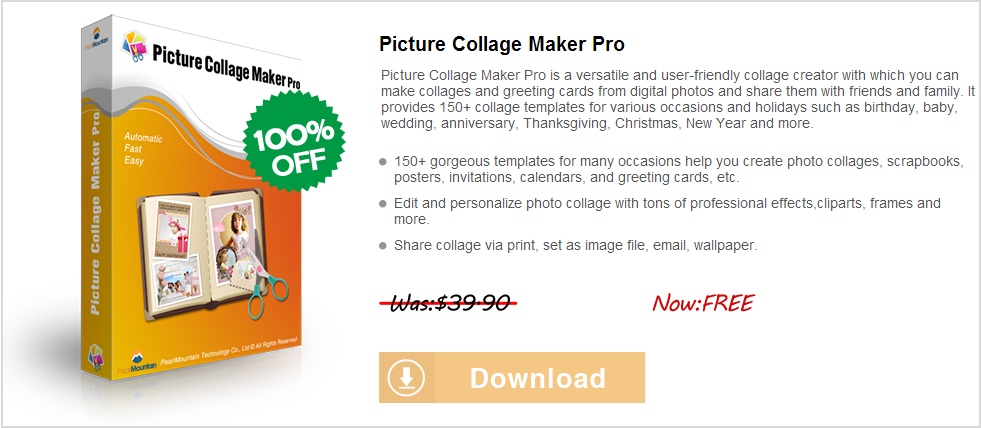The height and width of the screenshot is (428, 981).
Task: Click the scissors graphic on the box
Action: tap(268, 281)
